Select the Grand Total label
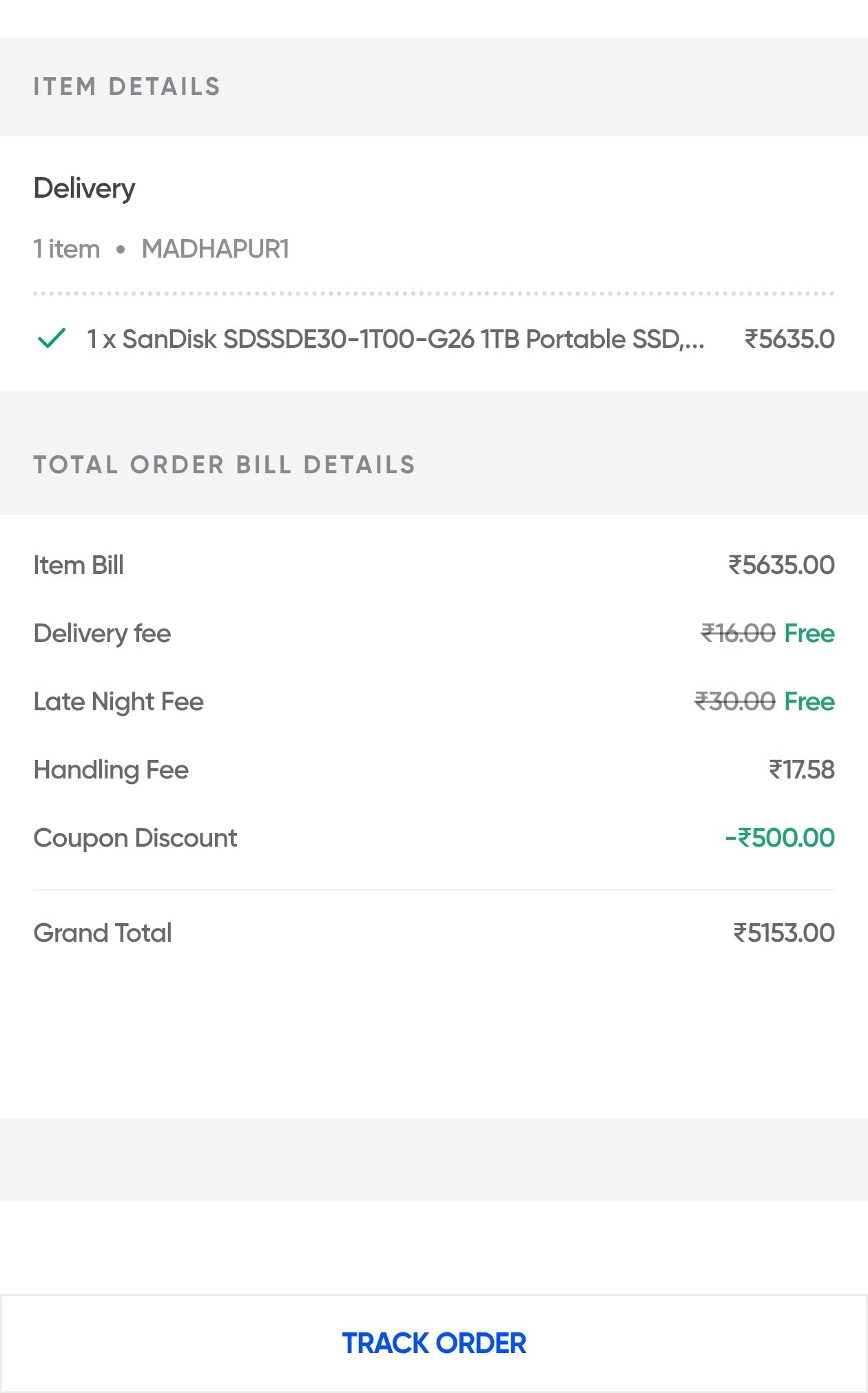This screenshot has height=1393, width=868. [103, 933]
